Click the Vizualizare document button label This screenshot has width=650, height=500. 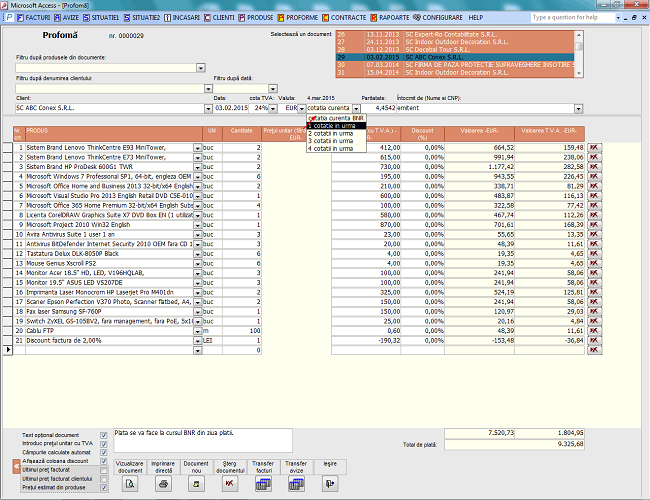point(130,467)
